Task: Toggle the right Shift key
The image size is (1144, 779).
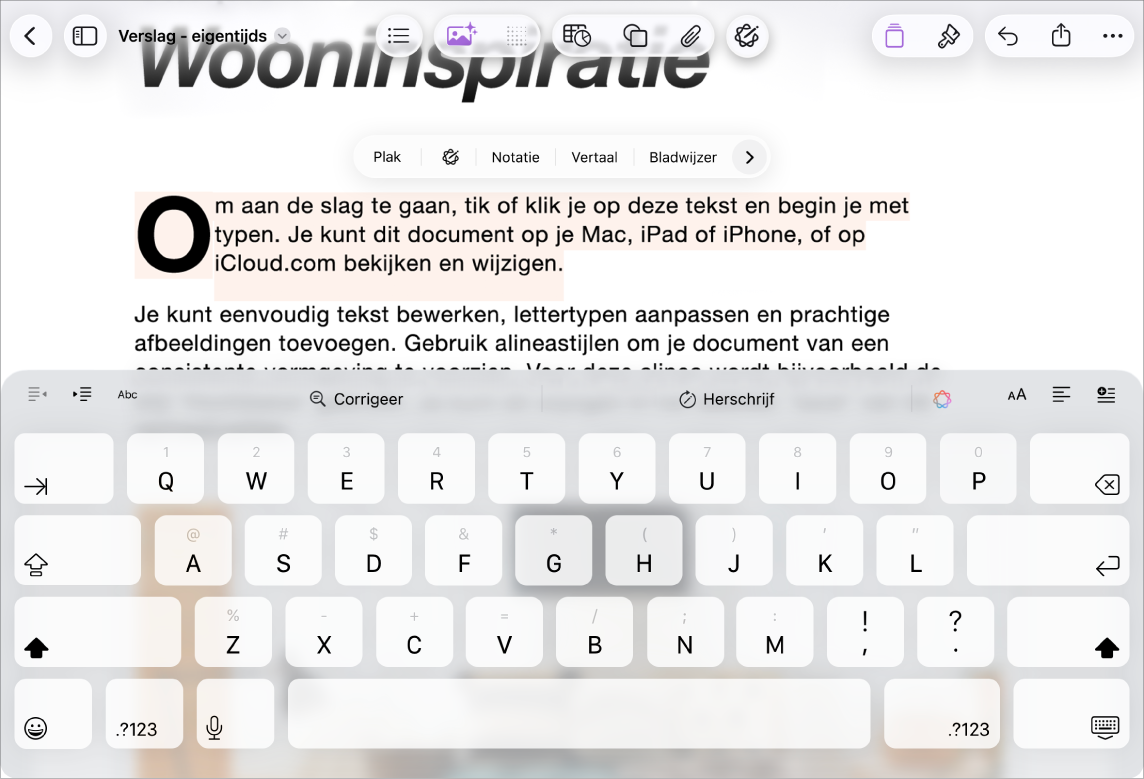Action: [x=1068, y=632]
